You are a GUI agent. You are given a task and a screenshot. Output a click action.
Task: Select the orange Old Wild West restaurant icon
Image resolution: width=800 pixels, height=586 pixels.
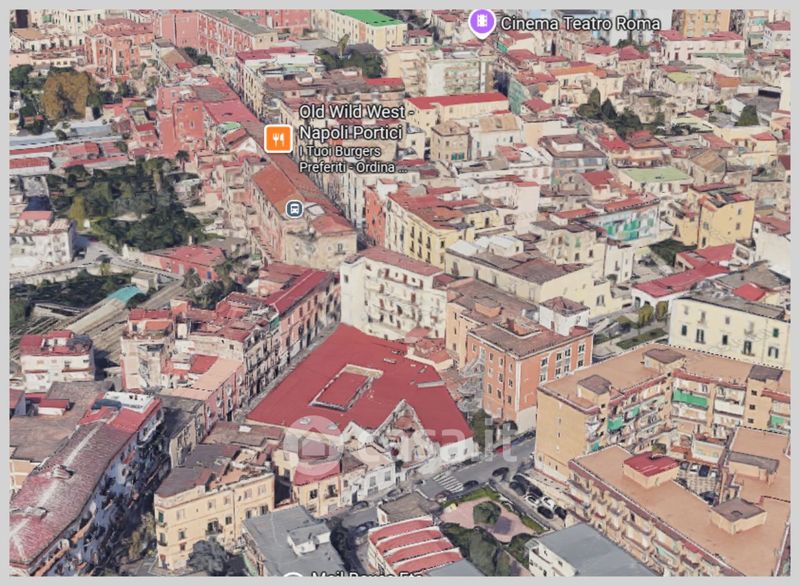pyautogui.click(x=278, y=137)
